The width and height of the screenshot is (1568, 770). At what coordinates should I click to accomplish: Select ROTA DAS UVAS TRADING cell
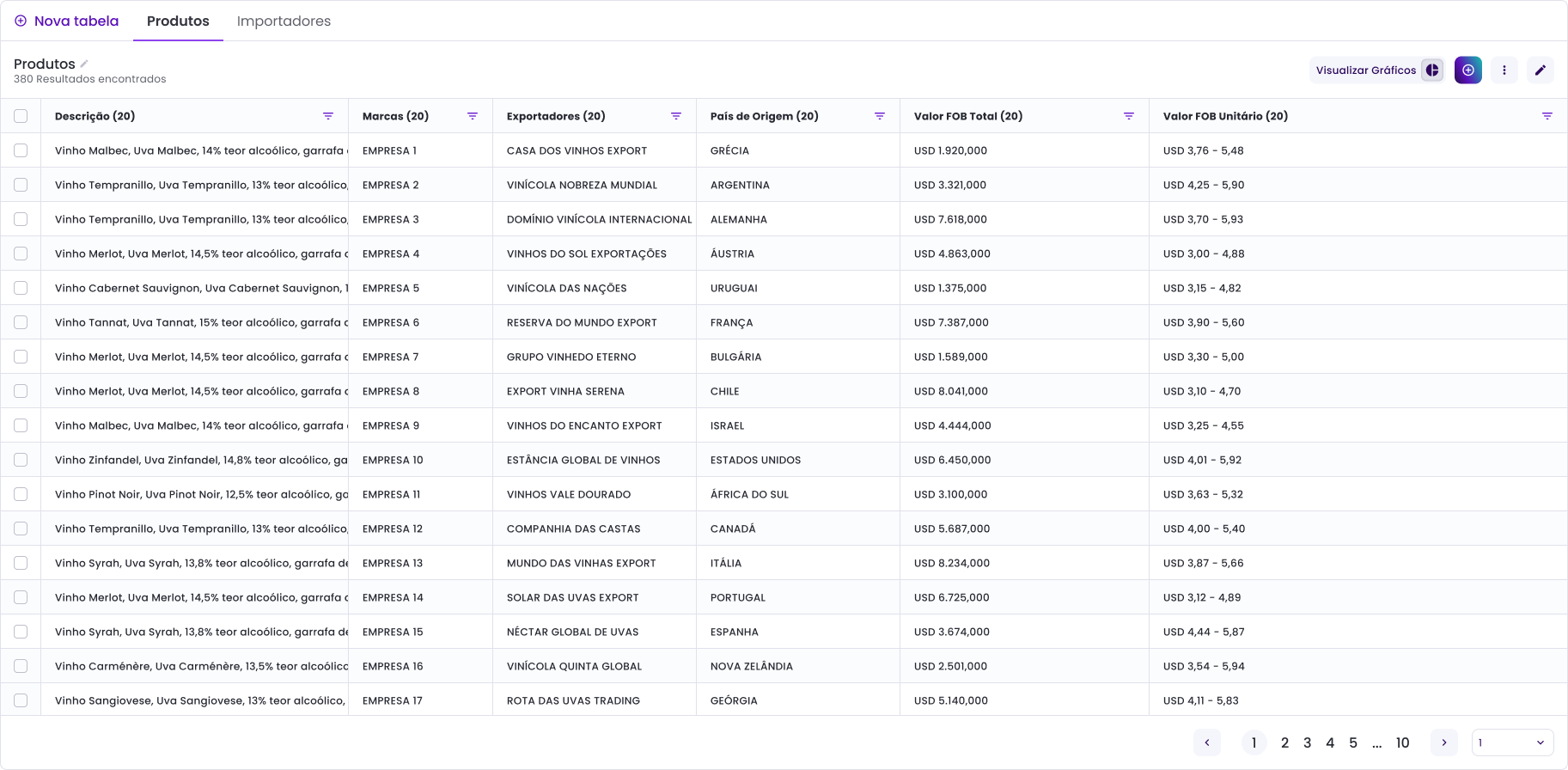pyautogui.click(x=595, y=700)
